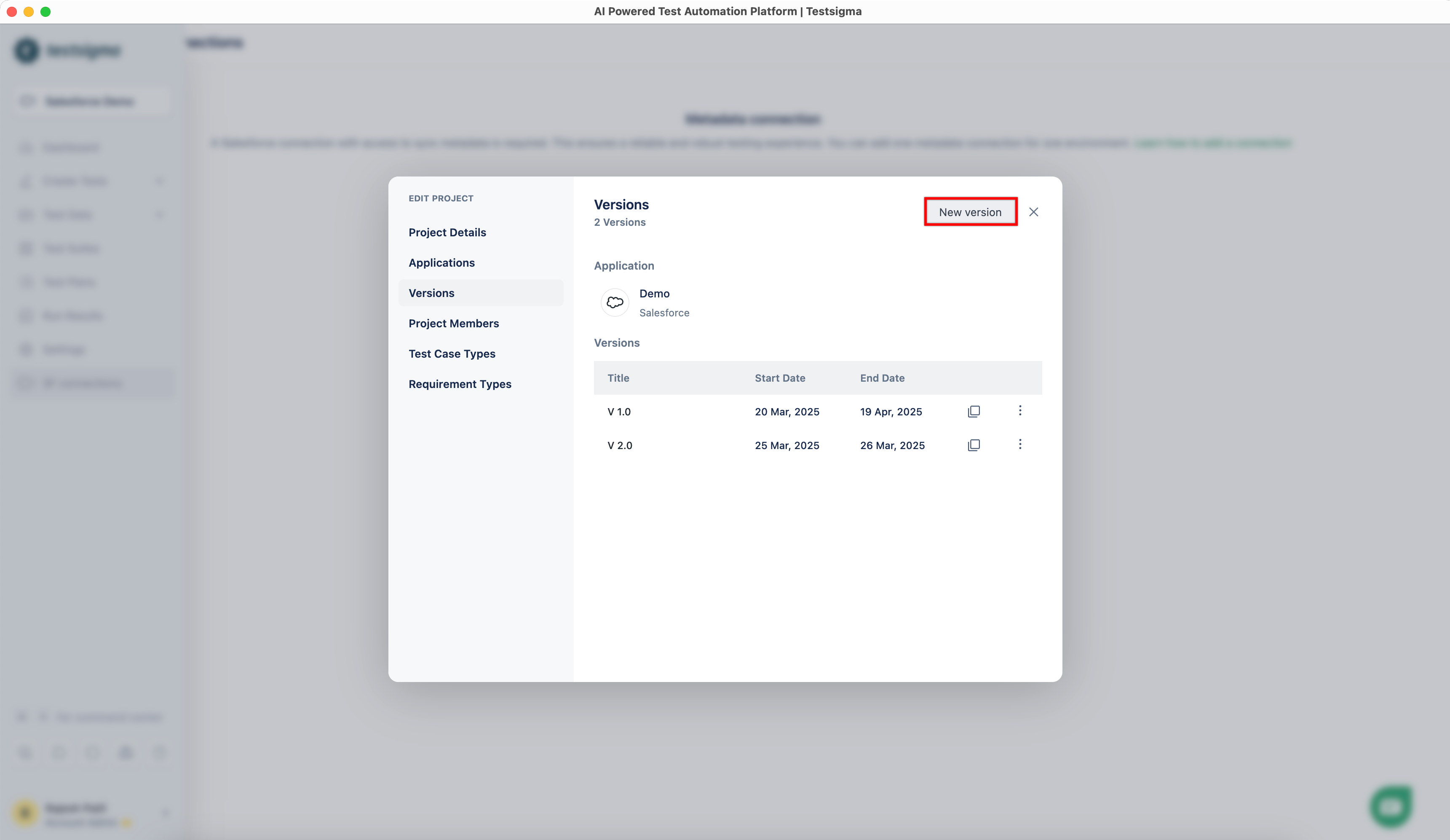Select the V 1.0 version row title
Viewport: 1450px width, 840px height.
coord(619,412)
